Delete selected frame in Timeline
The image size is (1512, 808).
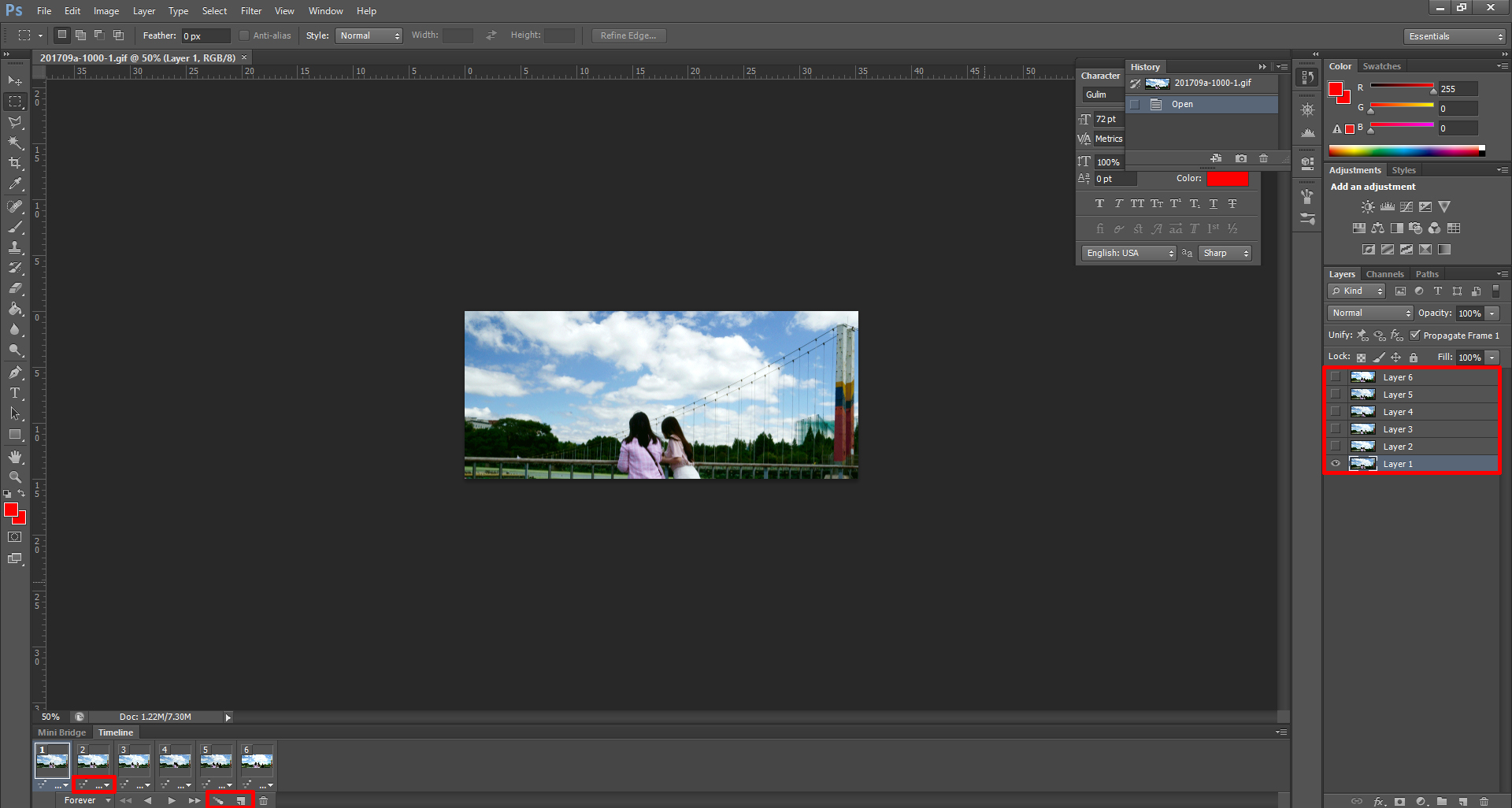pyautogui.click(x=264, y=801)
